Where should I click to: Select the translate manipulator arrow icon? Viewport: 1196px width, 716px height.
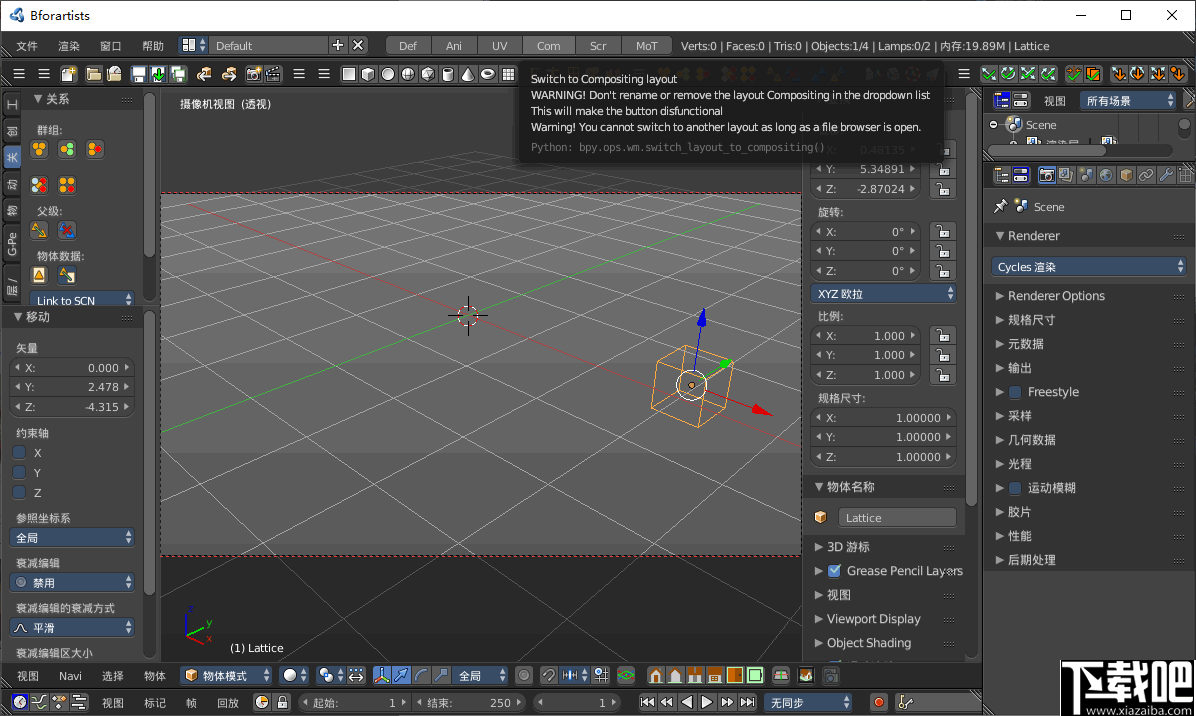pyautogui.click(x=402, y=676)
